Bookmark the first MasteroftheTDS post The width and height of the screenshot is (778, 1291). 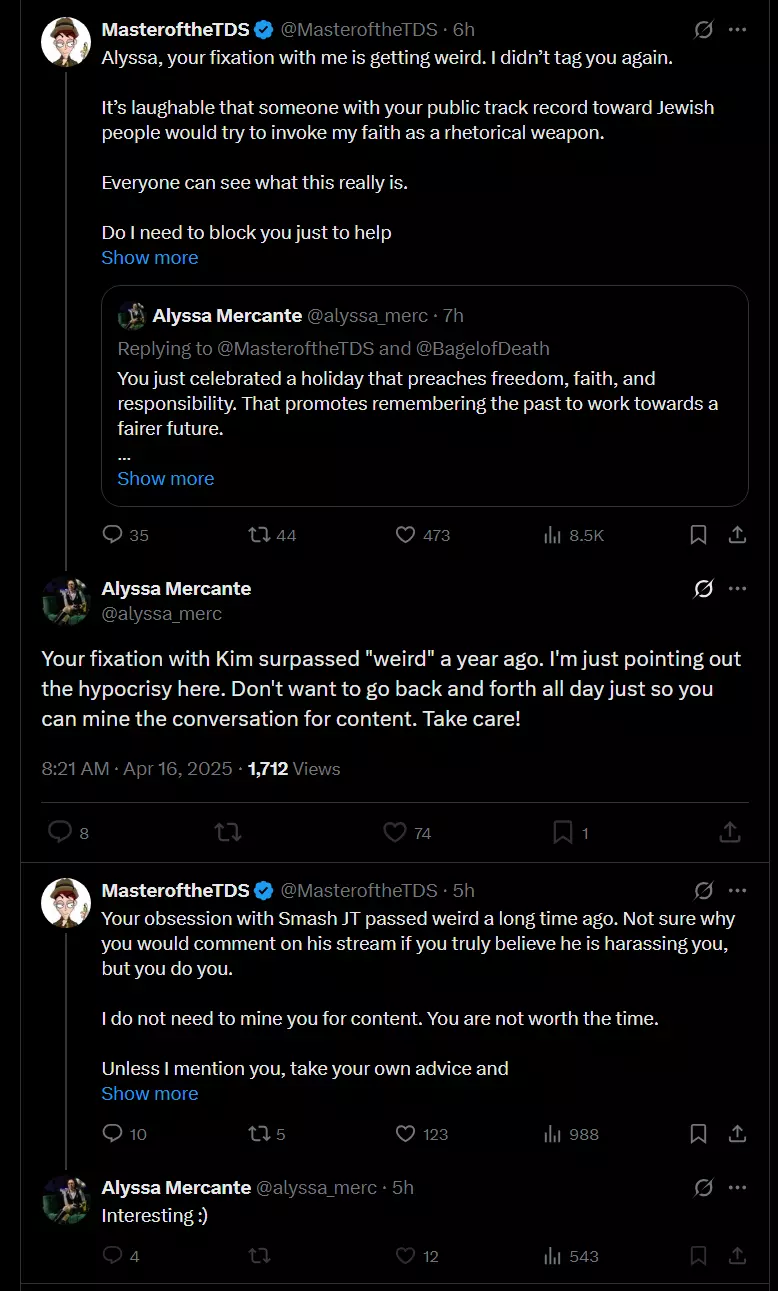click(699, 535)
